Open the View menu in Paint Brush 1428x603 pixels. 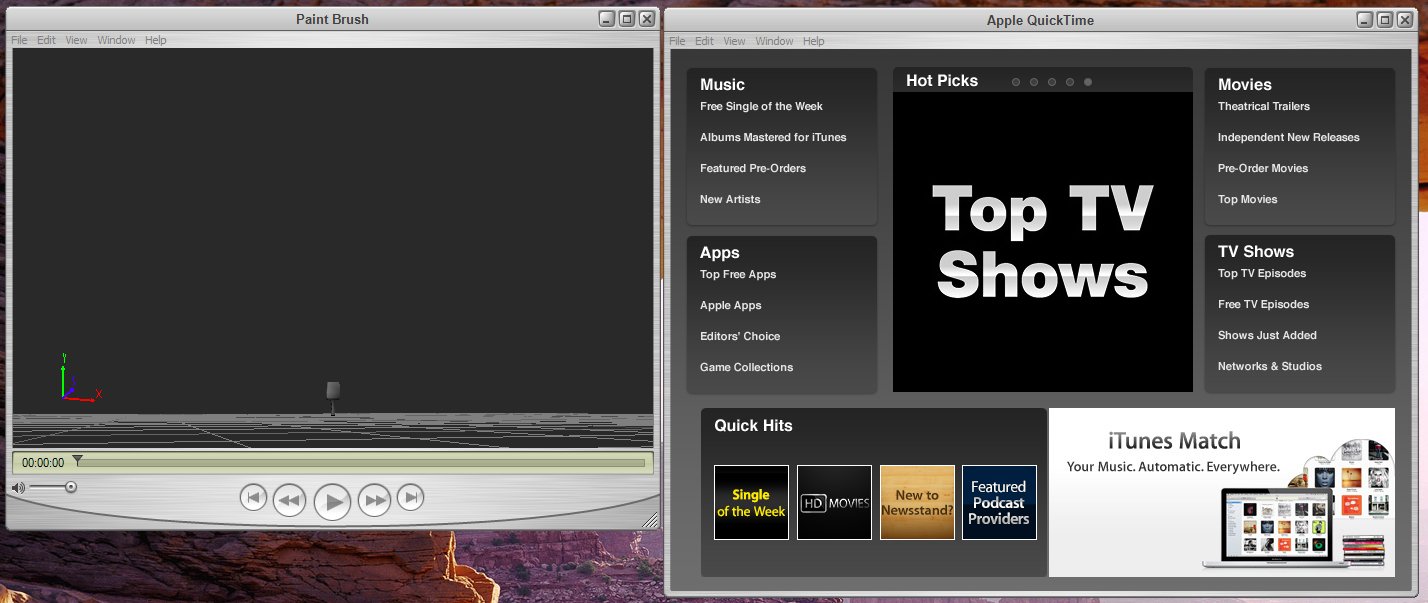76,40
